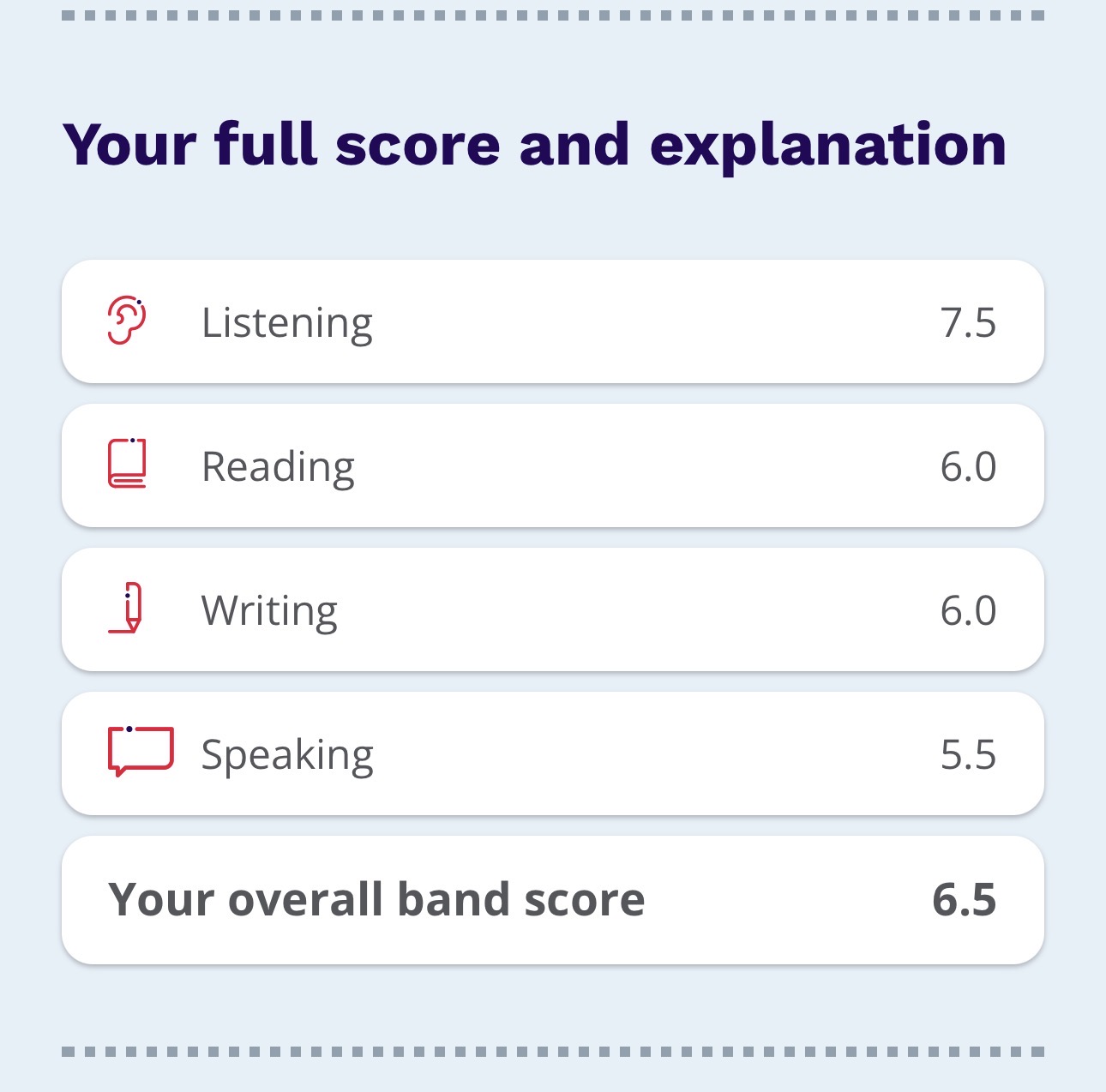Image resolution: width=1106 pixels, height=1092 pixels.
Task: Select 'Your overall band score' text
Action: (376, 900)
